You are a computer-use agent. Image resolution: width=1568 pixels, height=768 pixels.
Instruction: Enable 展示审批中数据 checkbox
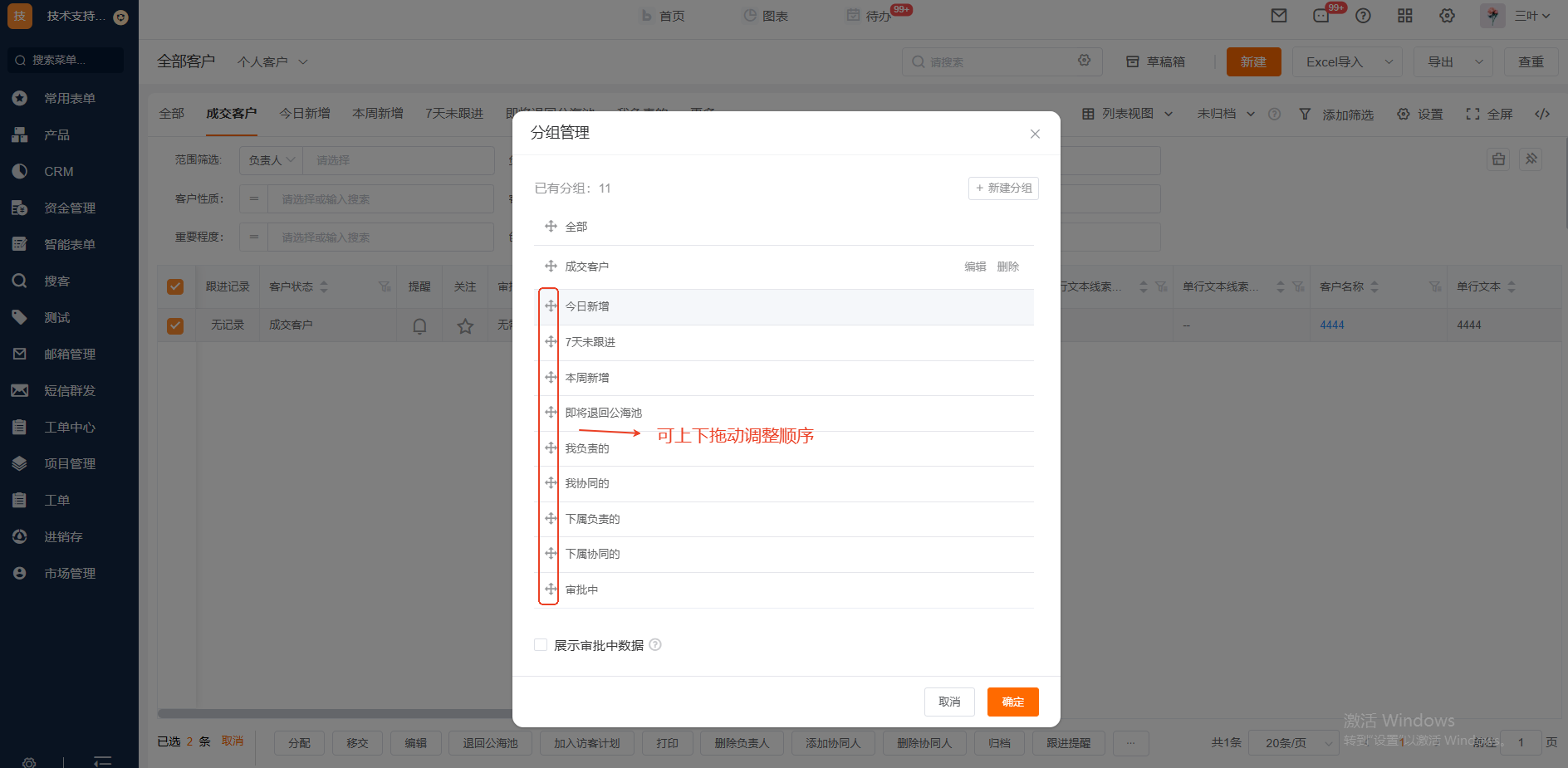point(541,645)
